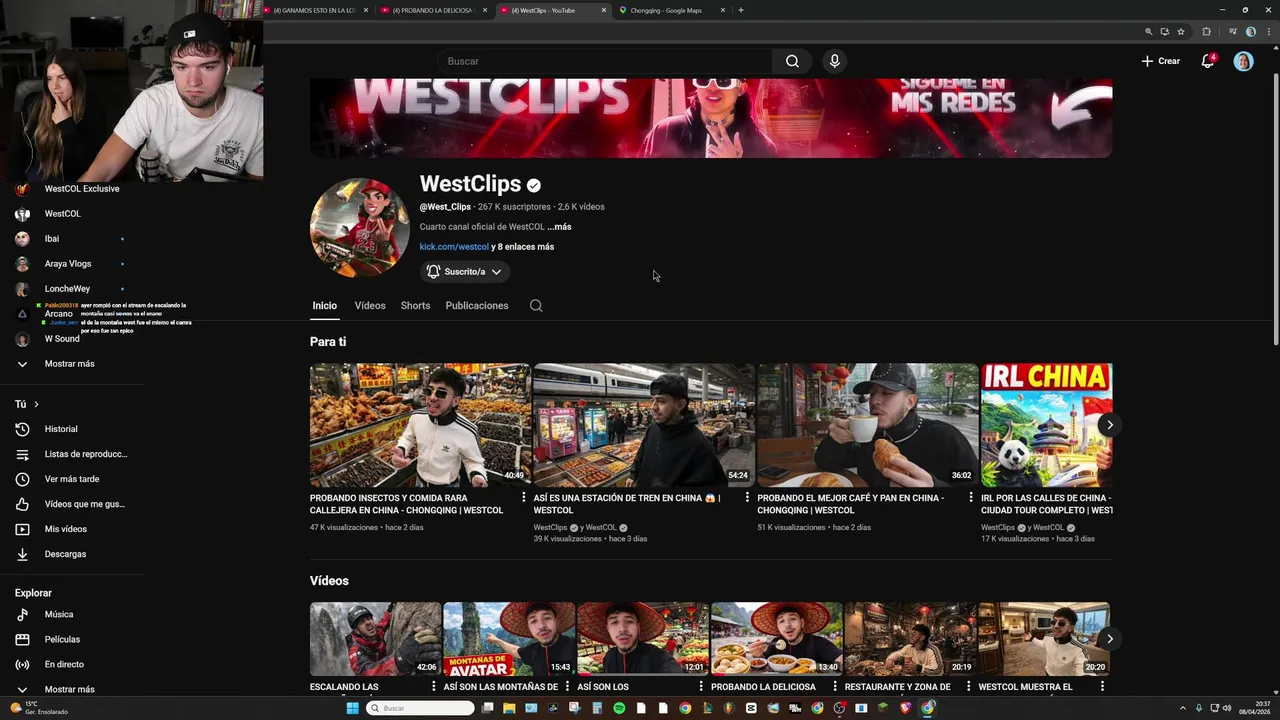Open options for WESTCOL MUESTRA EL video
The image size is (1280, 720).
(x=1102, y=686)
